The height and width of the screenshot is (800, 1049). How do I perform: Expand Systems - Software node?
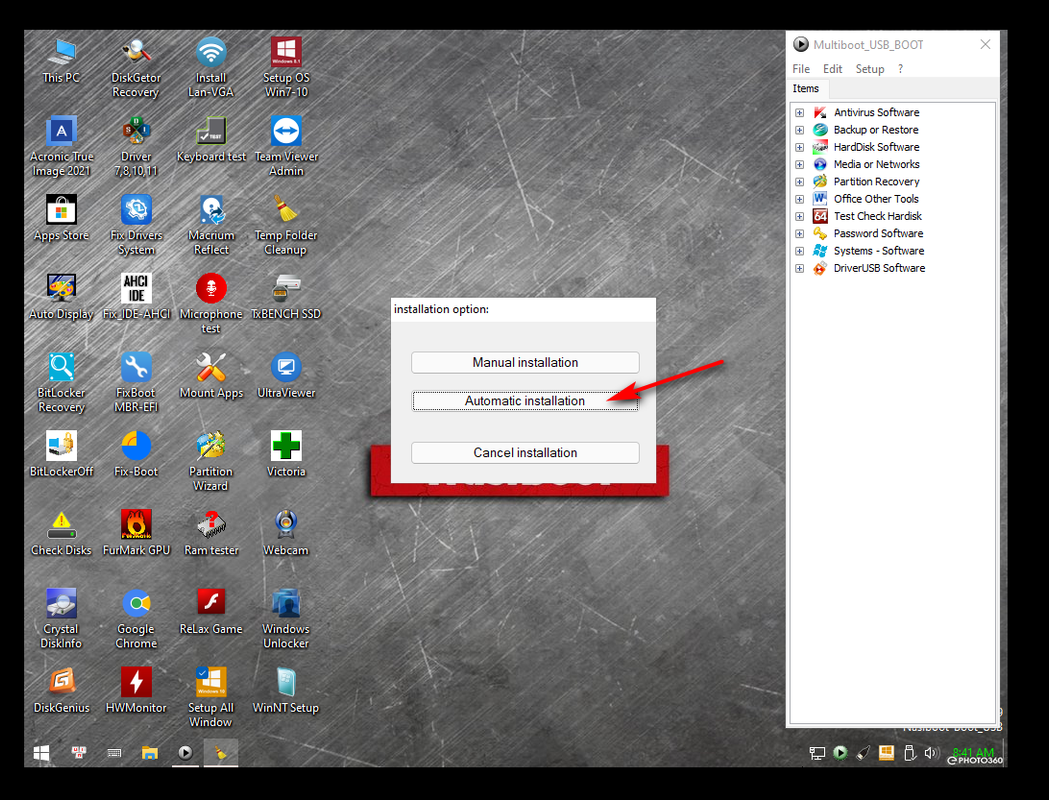click(799, 252)
